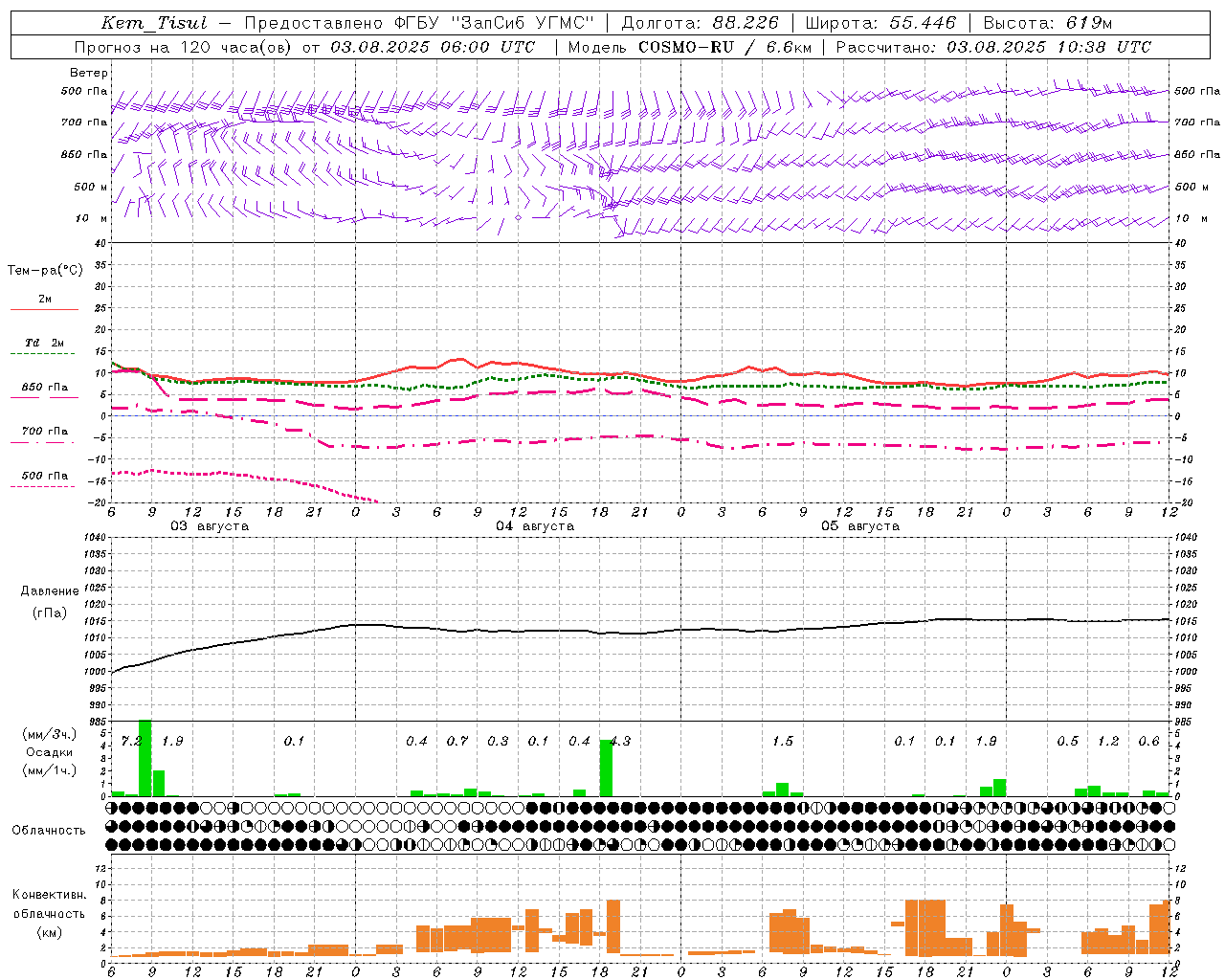Select the Модель COSMO-RU / 6.6км text
The height and width of the screenshot is (980, 1225).
click(x=688, y=47)
